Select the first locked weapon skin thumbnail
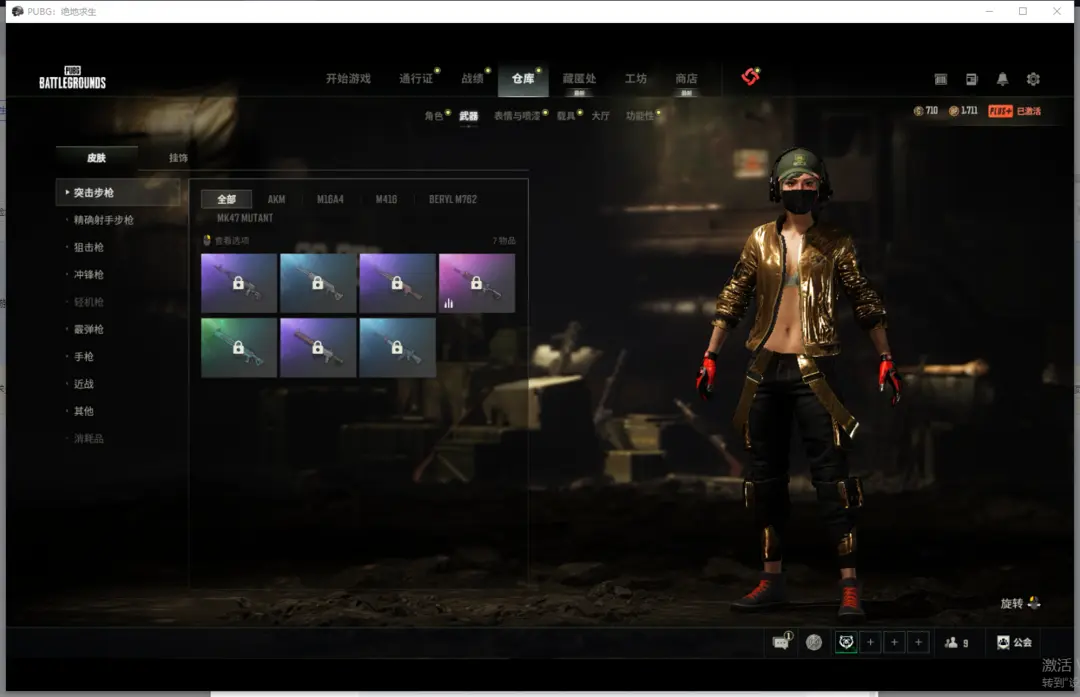The height and width of the screenshot is (697, 1080). click(239, 283)
